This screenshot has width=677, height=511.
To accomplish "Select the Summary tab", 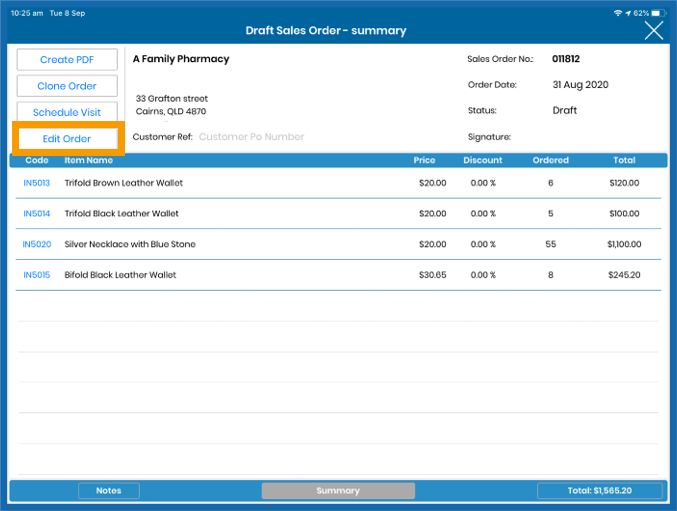I will pos(338,491).
